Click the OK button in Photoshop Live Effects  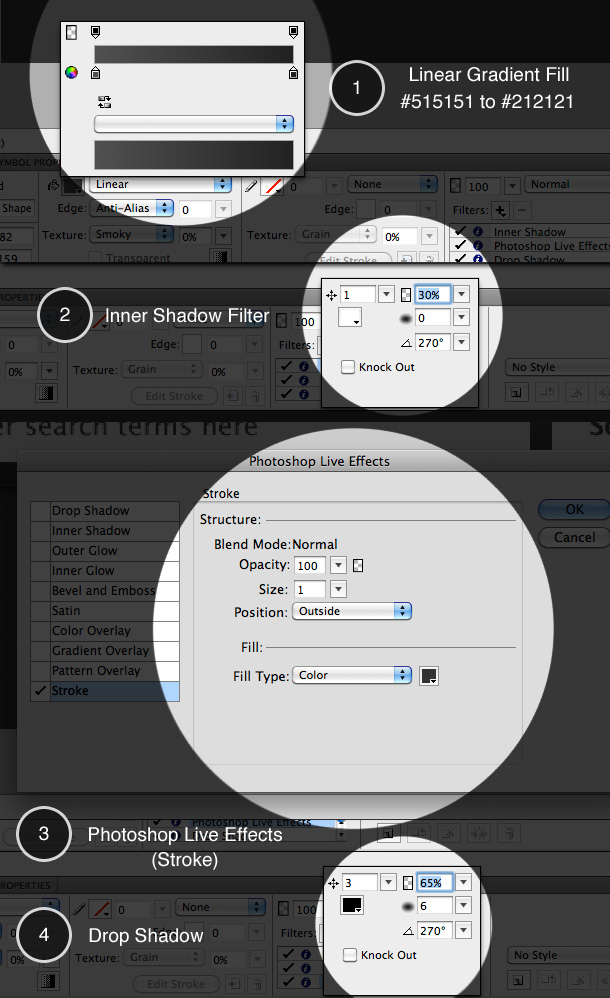574,509
